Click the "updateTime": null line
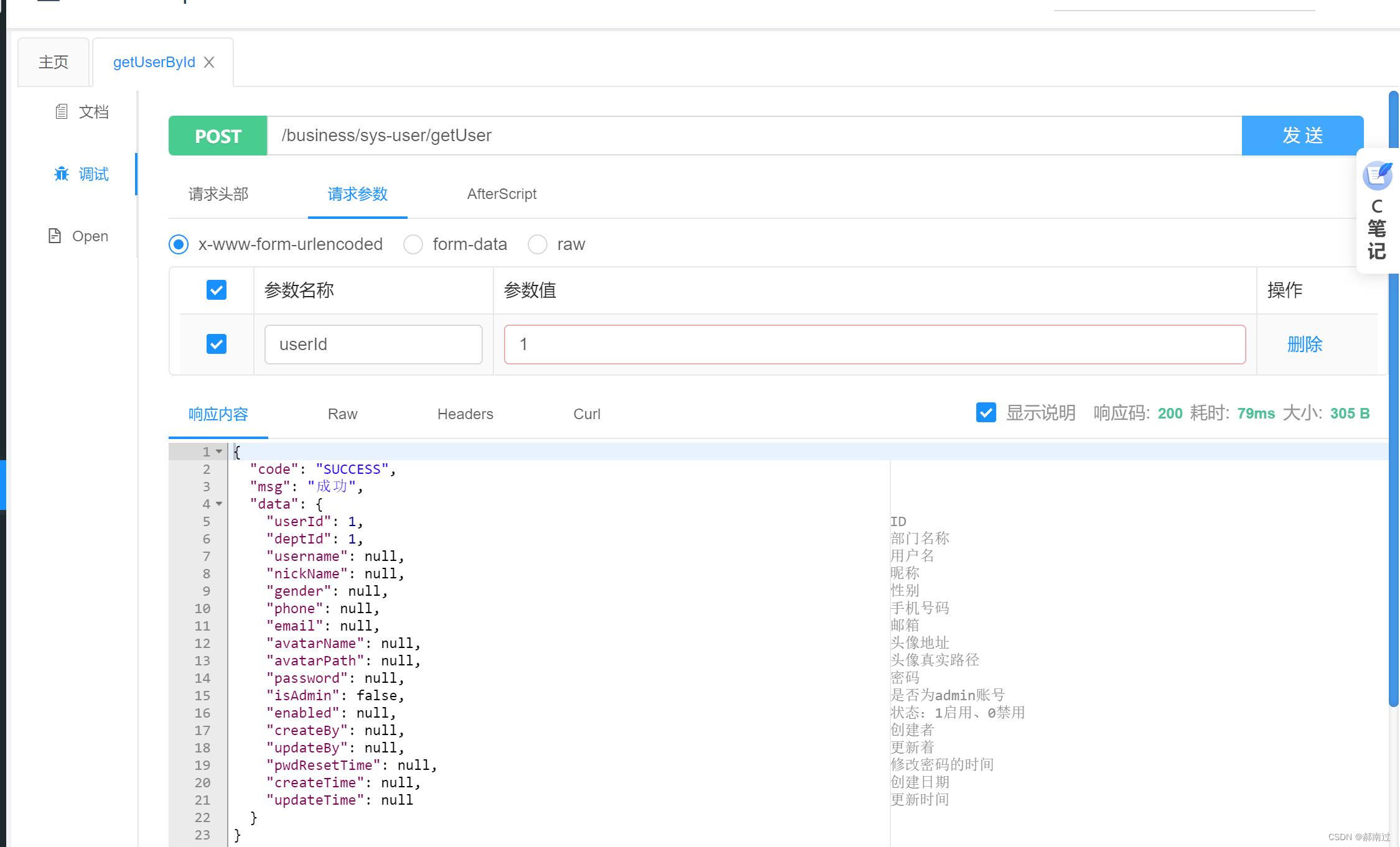Image resolution: width=1400 pixels, height=847 pixels. point(340,800)
